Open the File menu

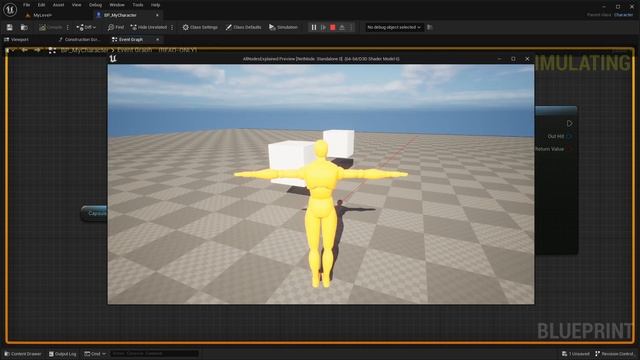click(x=27, y=5)
